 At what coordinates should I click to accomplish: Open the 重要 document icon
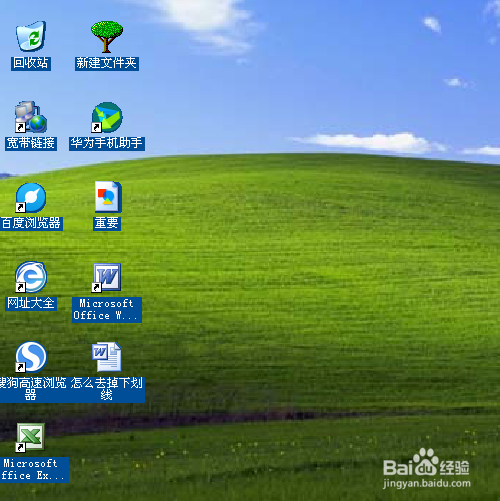[108, 197]
